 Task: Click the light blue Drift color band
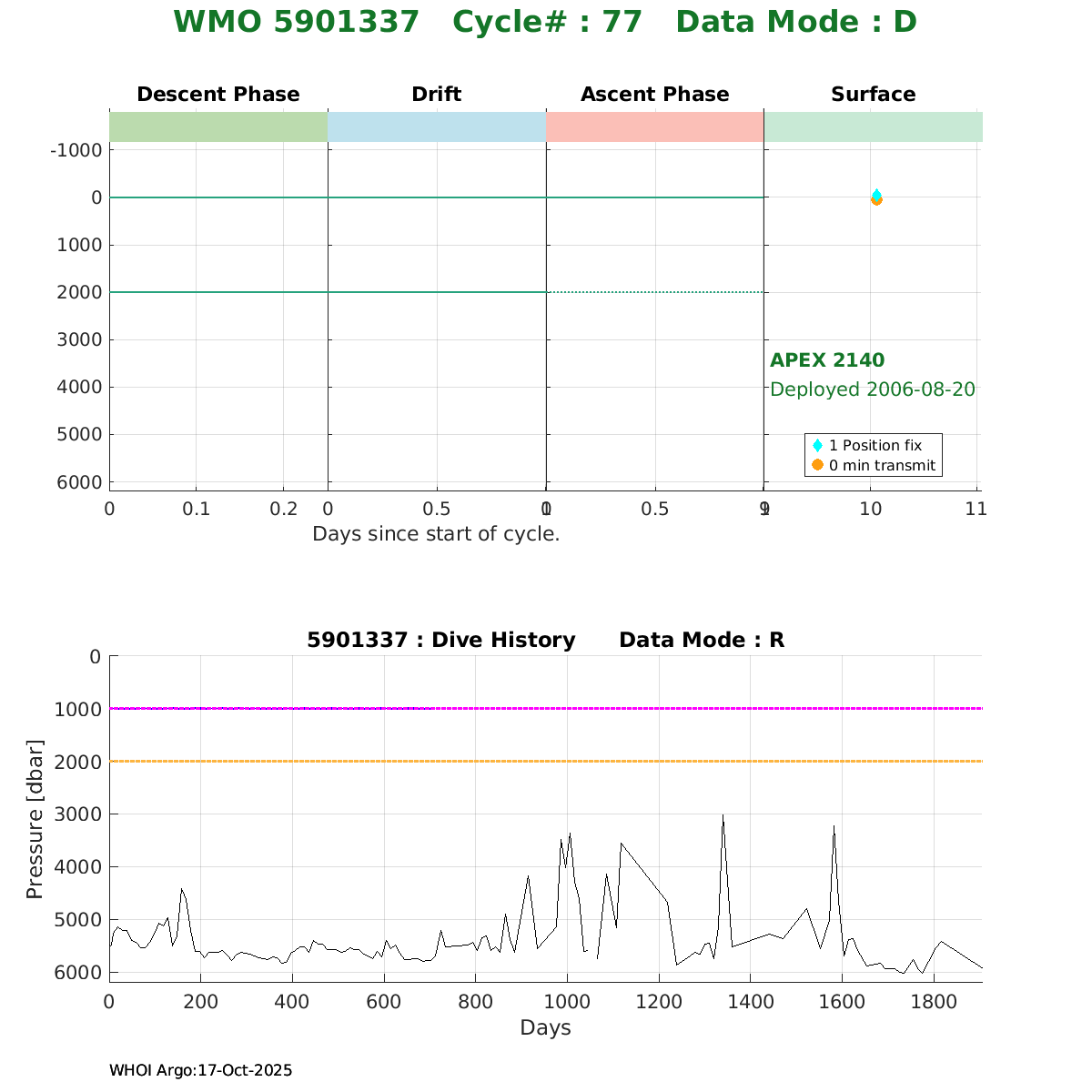437,126
